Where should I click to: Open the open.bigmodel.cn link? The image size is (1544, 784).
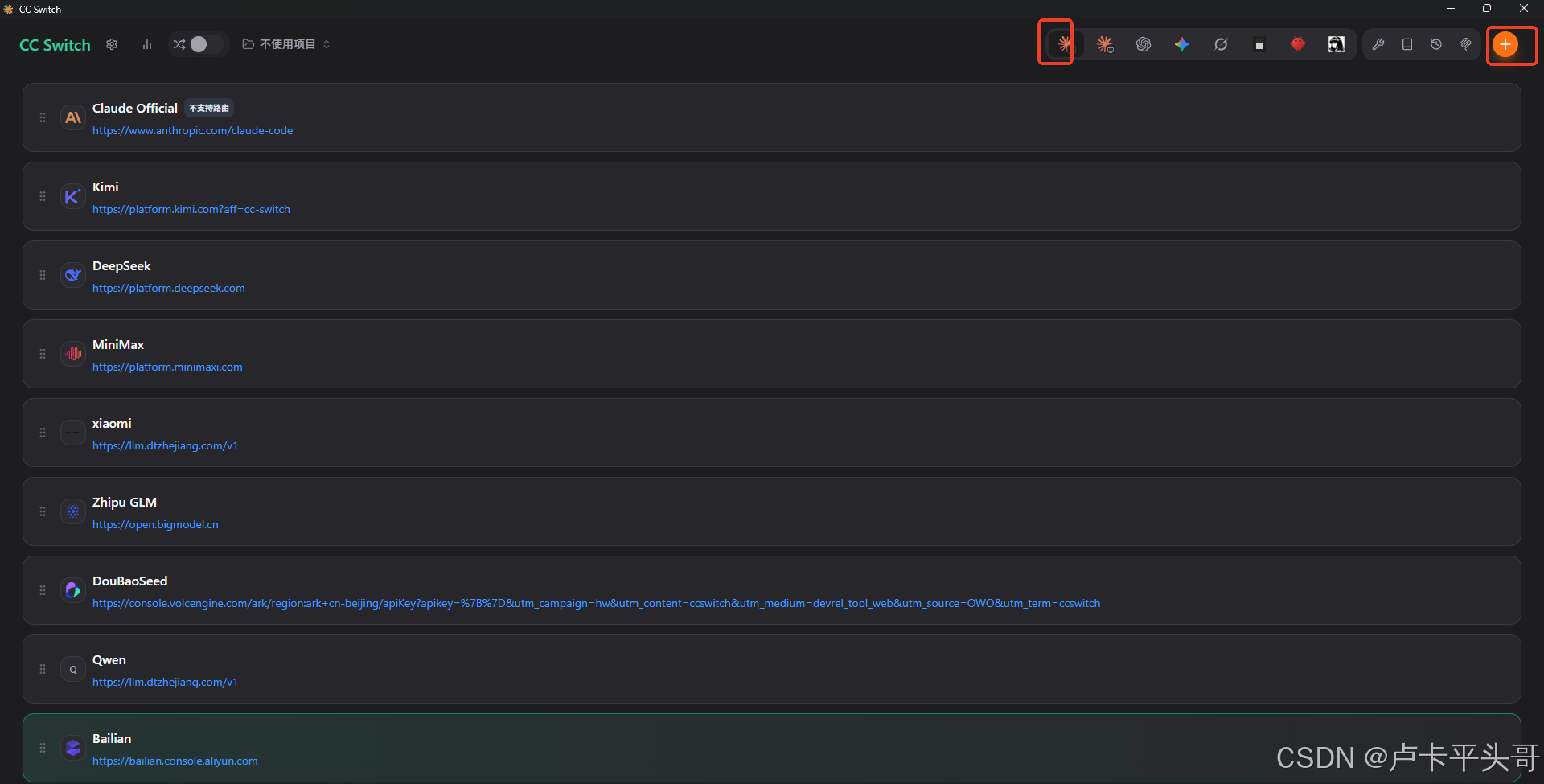(155, 524)
